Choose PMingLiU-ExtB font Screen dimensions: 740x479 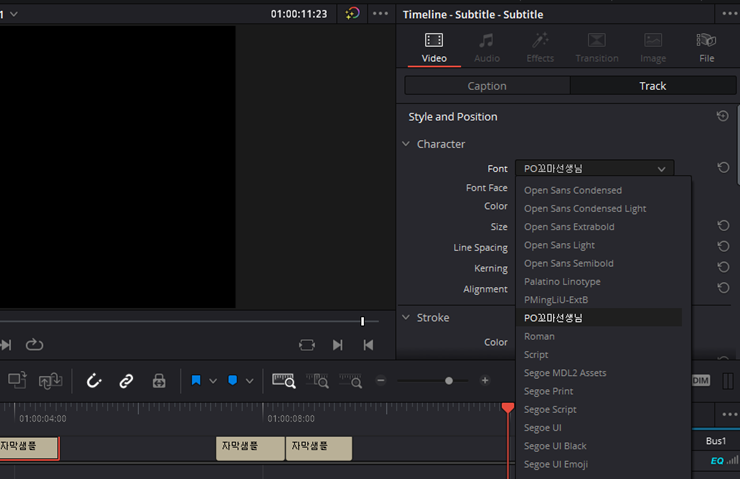click(x=599, y=300)
